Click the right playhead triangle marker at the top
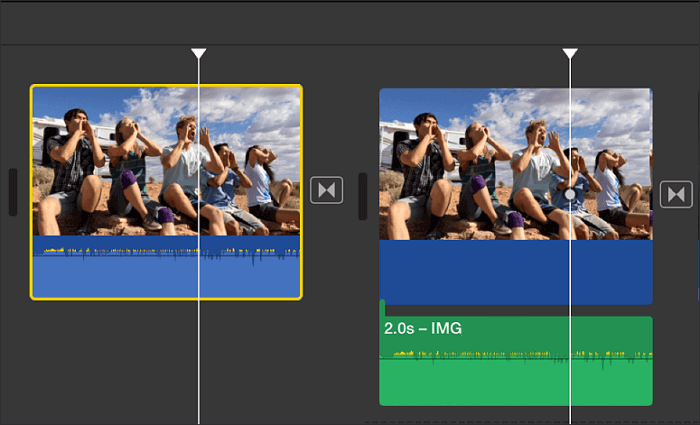The width and height of the screenshot is (700, 425). coord(570,52)
